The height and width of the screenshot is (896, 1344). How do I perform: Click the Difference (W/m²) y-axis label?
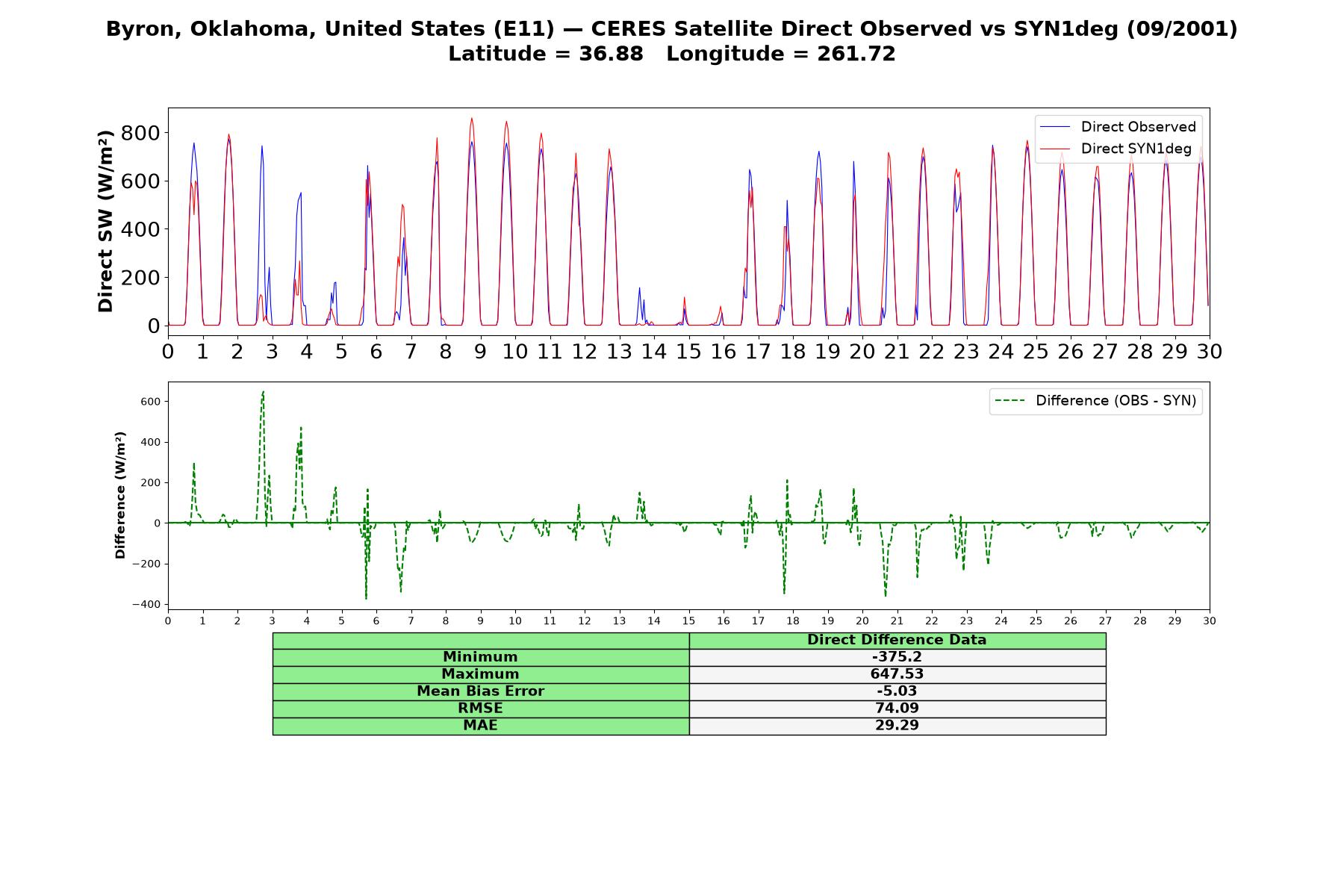pos(120,495)
